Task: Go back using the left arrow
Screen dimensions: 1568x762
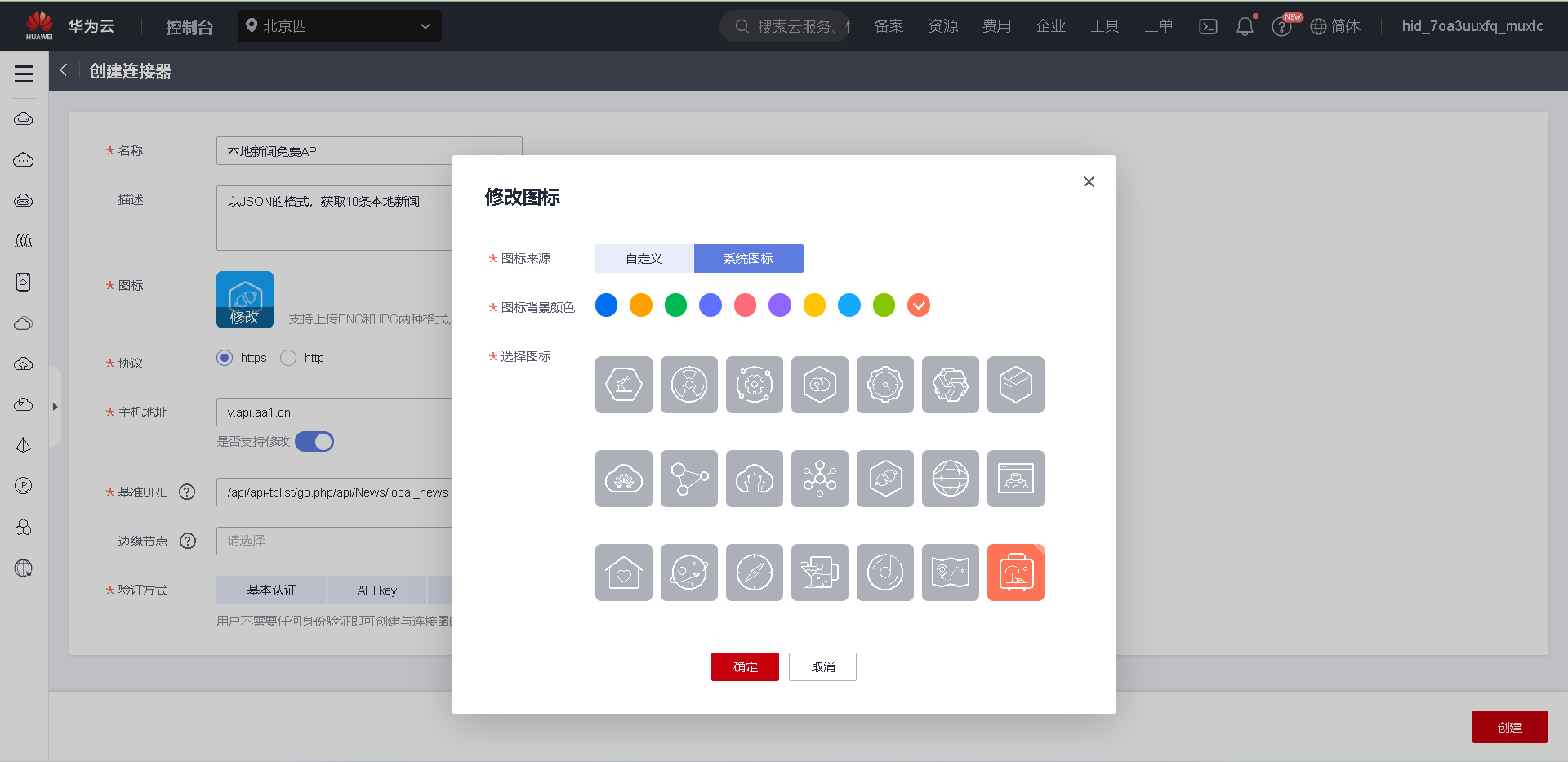Action: click(x=64, y=70)
